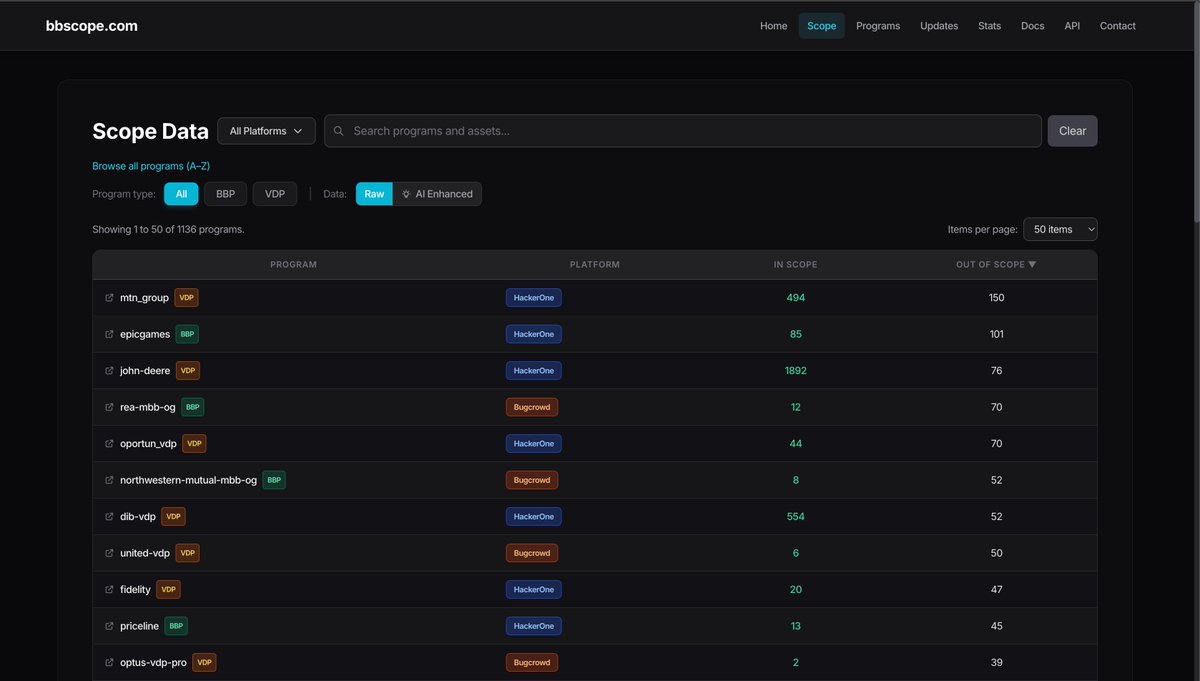The width and height of the screenshot is (1200, 681).
Task: Open external link icon for priceline
Action: coord(109,626)
